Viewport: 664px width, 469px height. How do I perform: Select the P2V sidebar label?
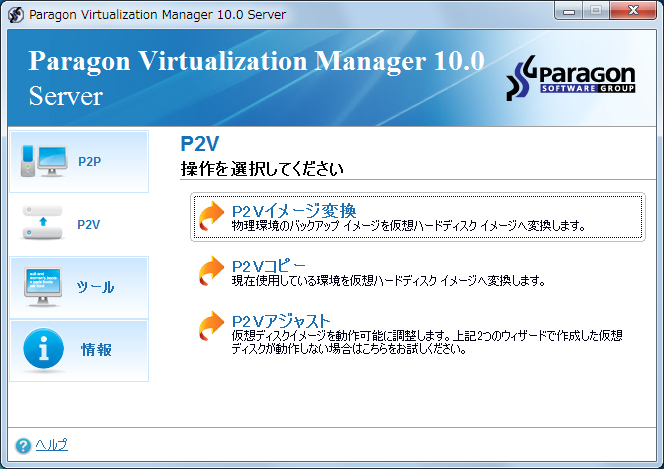click(x=89, y=224)
